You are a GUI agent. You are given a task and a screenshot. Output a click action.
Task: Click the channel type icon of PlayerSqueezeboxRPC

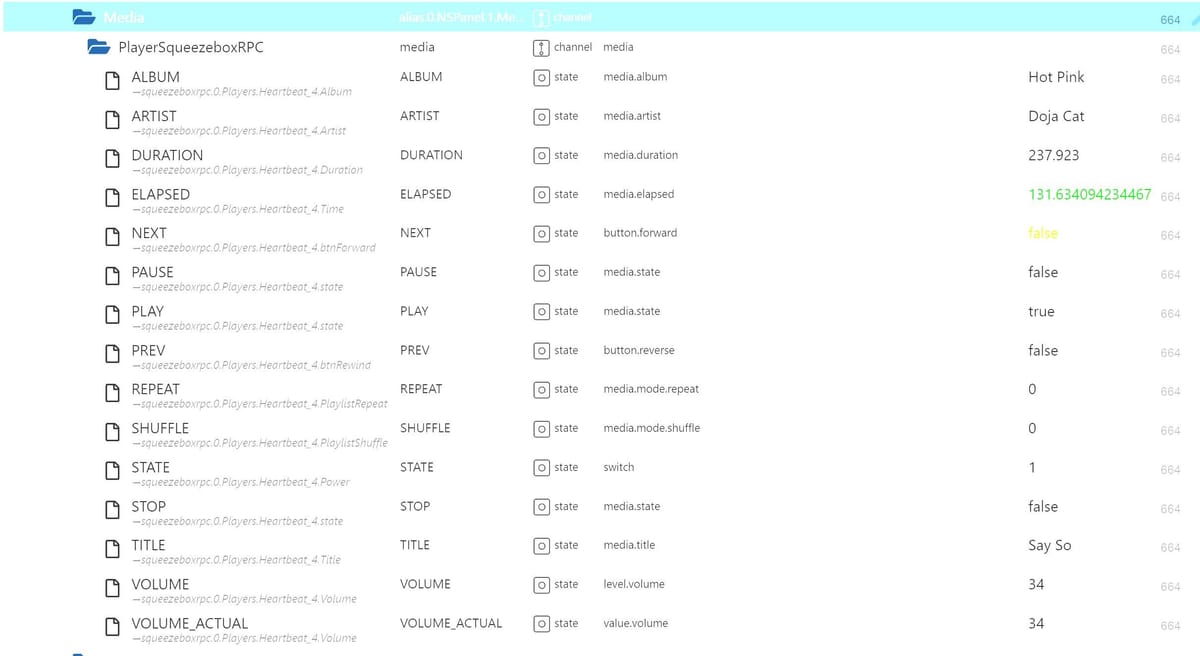tap(541, 47)
